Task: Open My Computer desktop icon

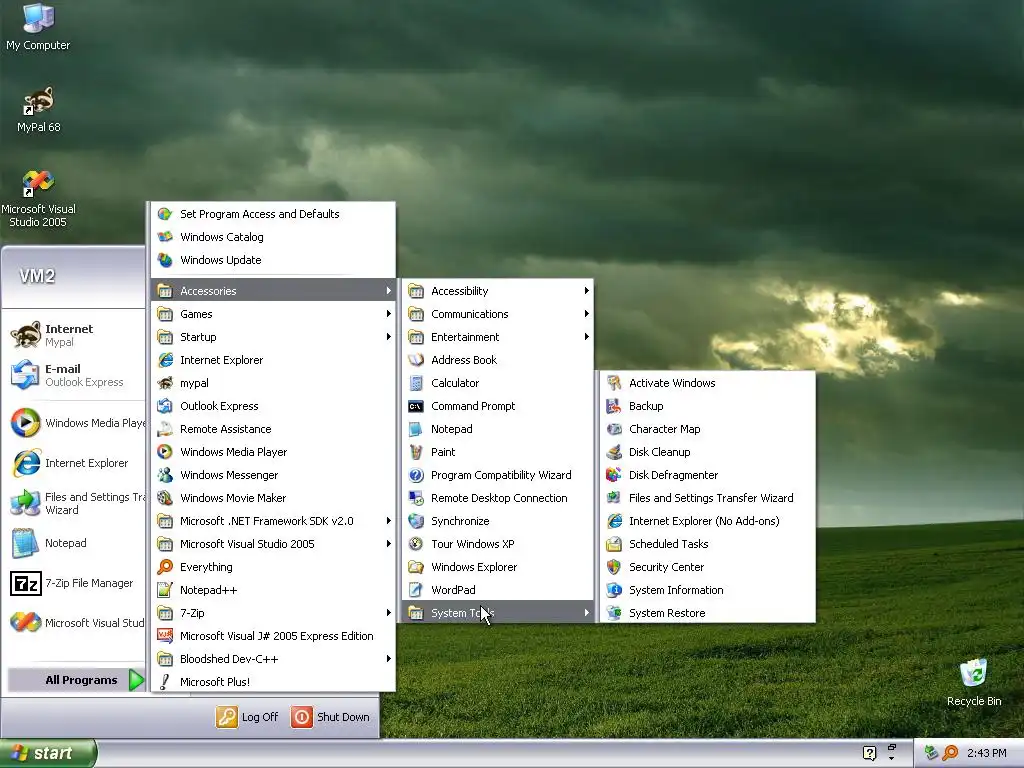Action: (38, 26)
